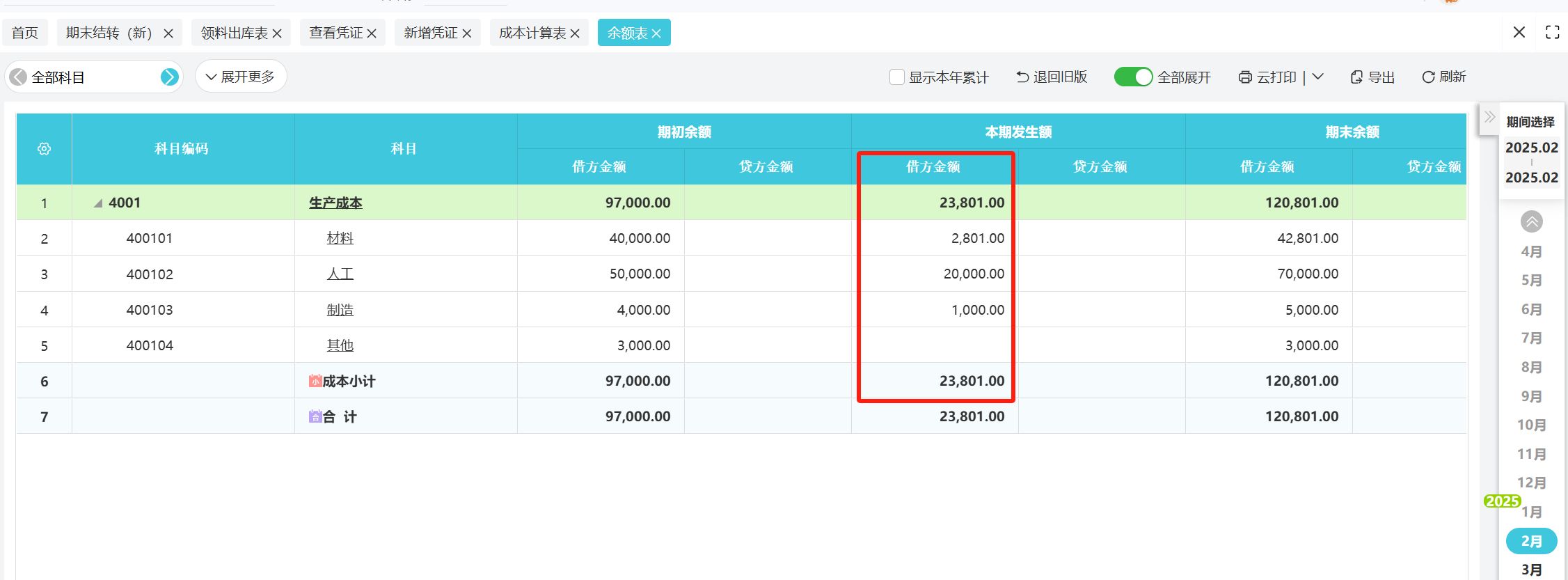The height and width of the screenshot is (580, 1568).
Task: Click the cloud print printer icon
Action: click(1245, 77)
